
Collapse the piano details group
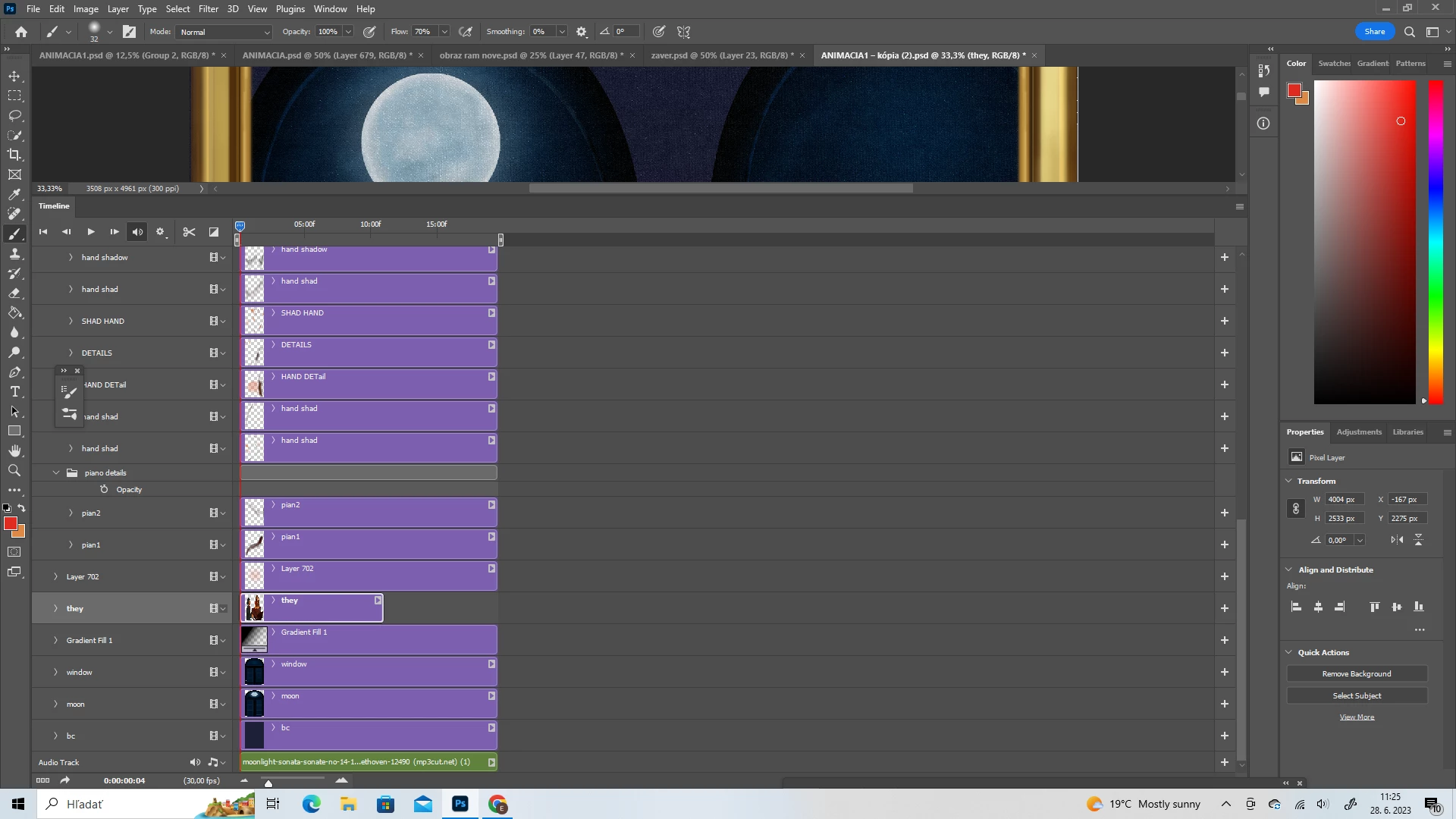(56, 472)
